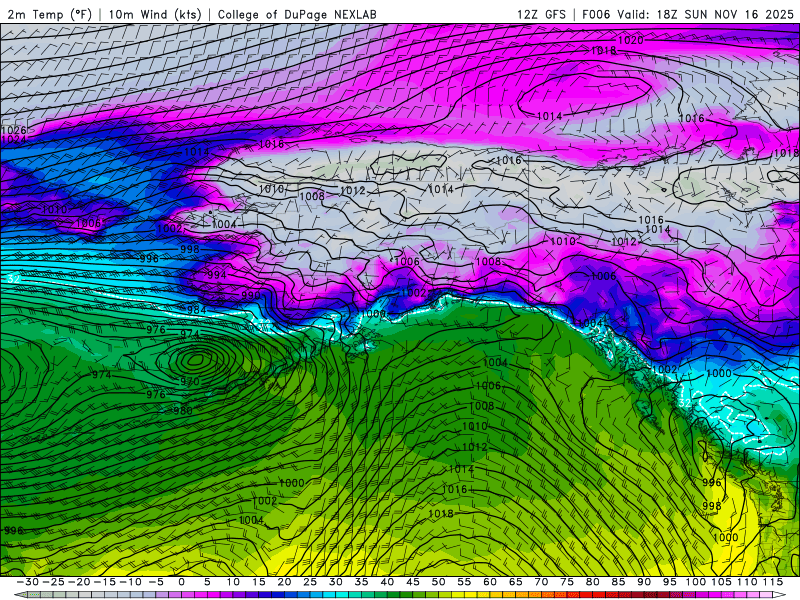
Task: Click the 50 temperature legend label
Action: [x=438, y=582]
